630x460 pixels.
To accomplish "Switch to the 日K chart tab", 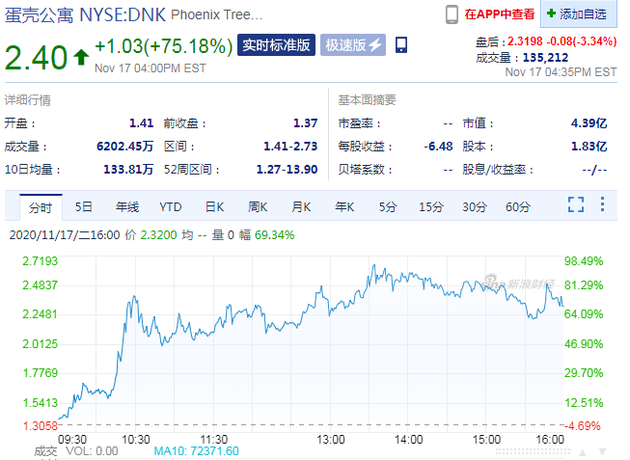I will [x=214, y=207].
